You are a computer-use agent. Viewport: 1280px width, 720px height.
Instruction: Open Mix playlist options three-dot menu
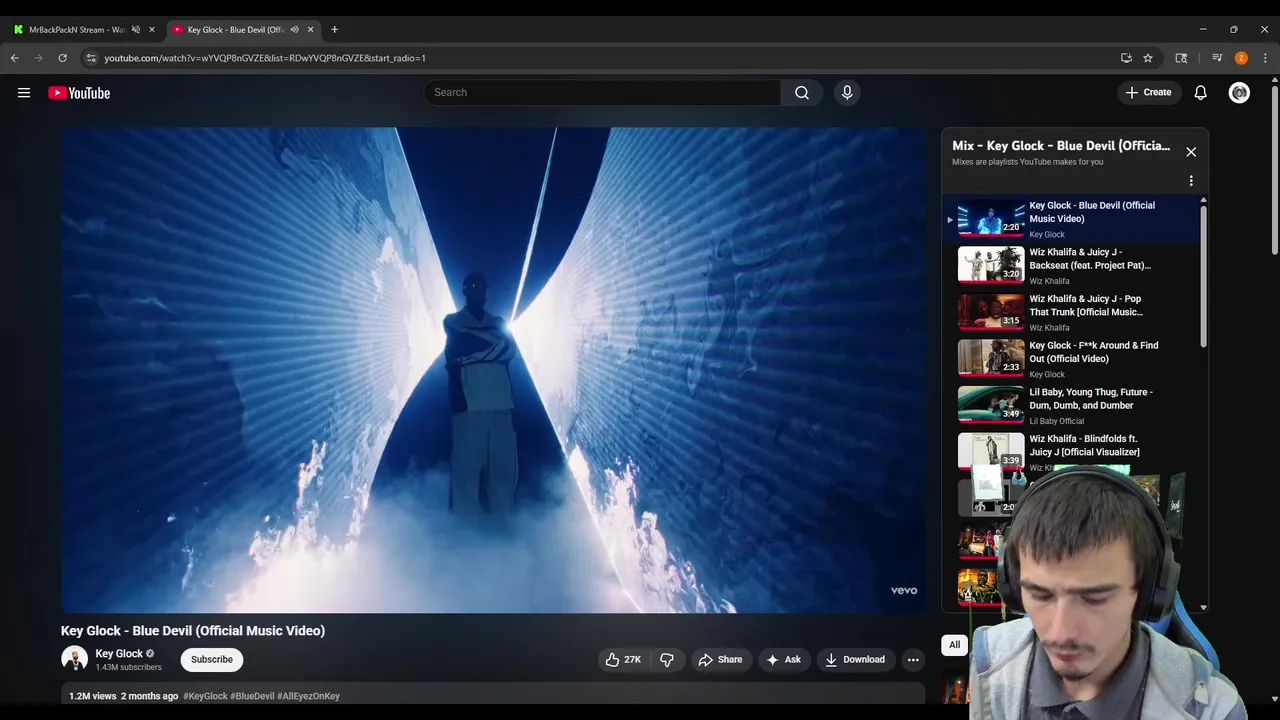click(1191, 181)
